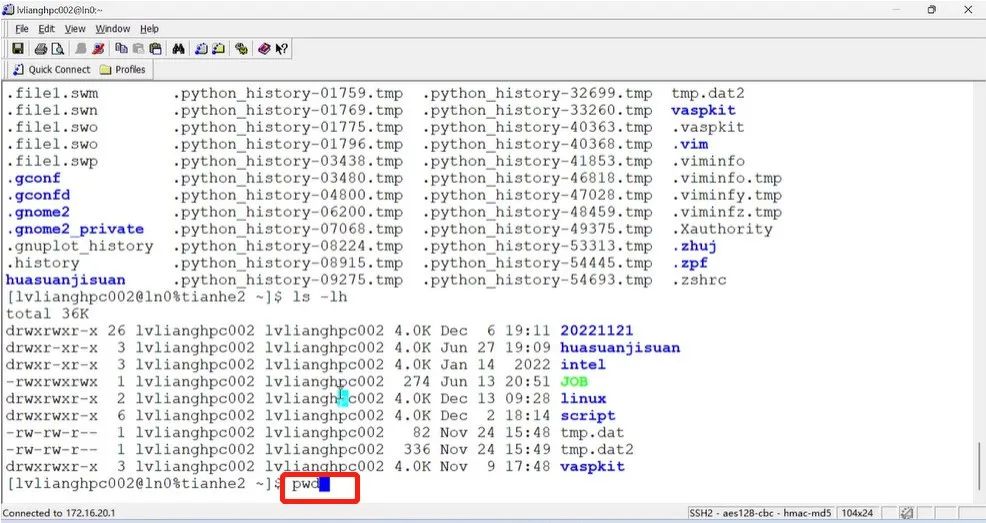Click the 'SSH2 - aes128-cbc - hmac-md5' status entry
This screenshot has height=523, width=986.
coord(760,513)
